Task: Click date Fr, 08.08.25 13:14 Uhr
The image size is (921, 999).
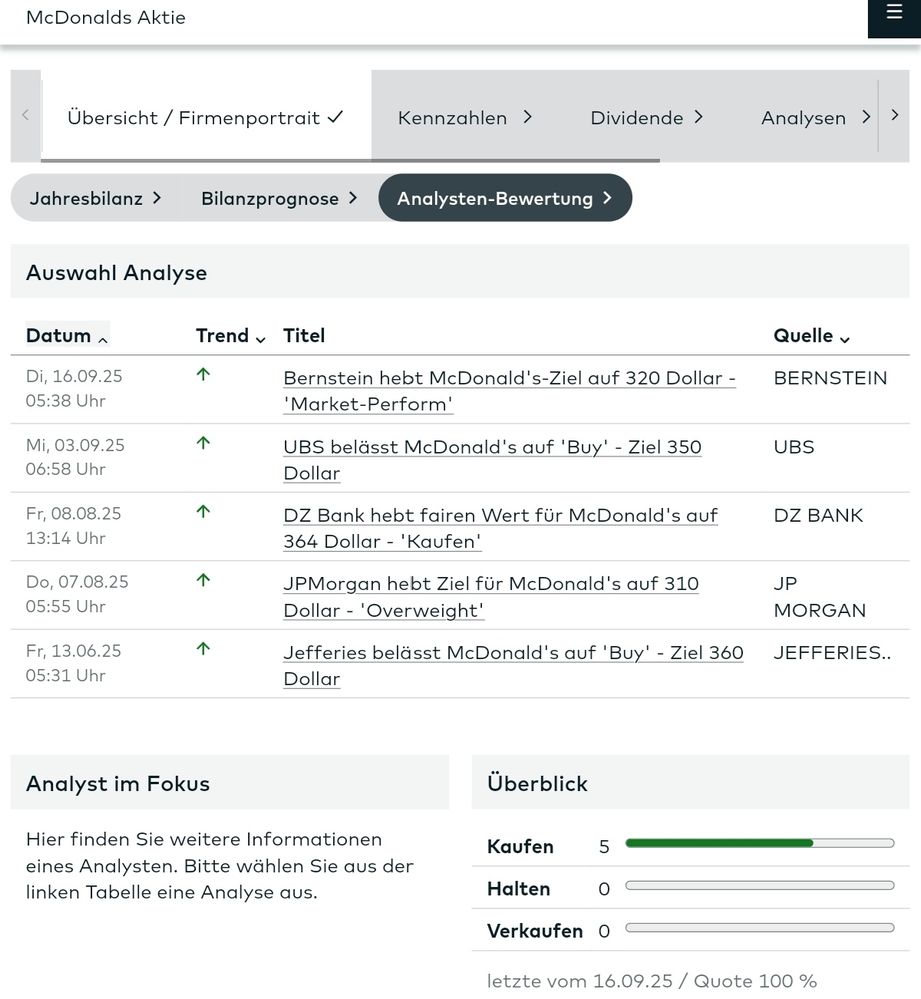Action: 73,526
